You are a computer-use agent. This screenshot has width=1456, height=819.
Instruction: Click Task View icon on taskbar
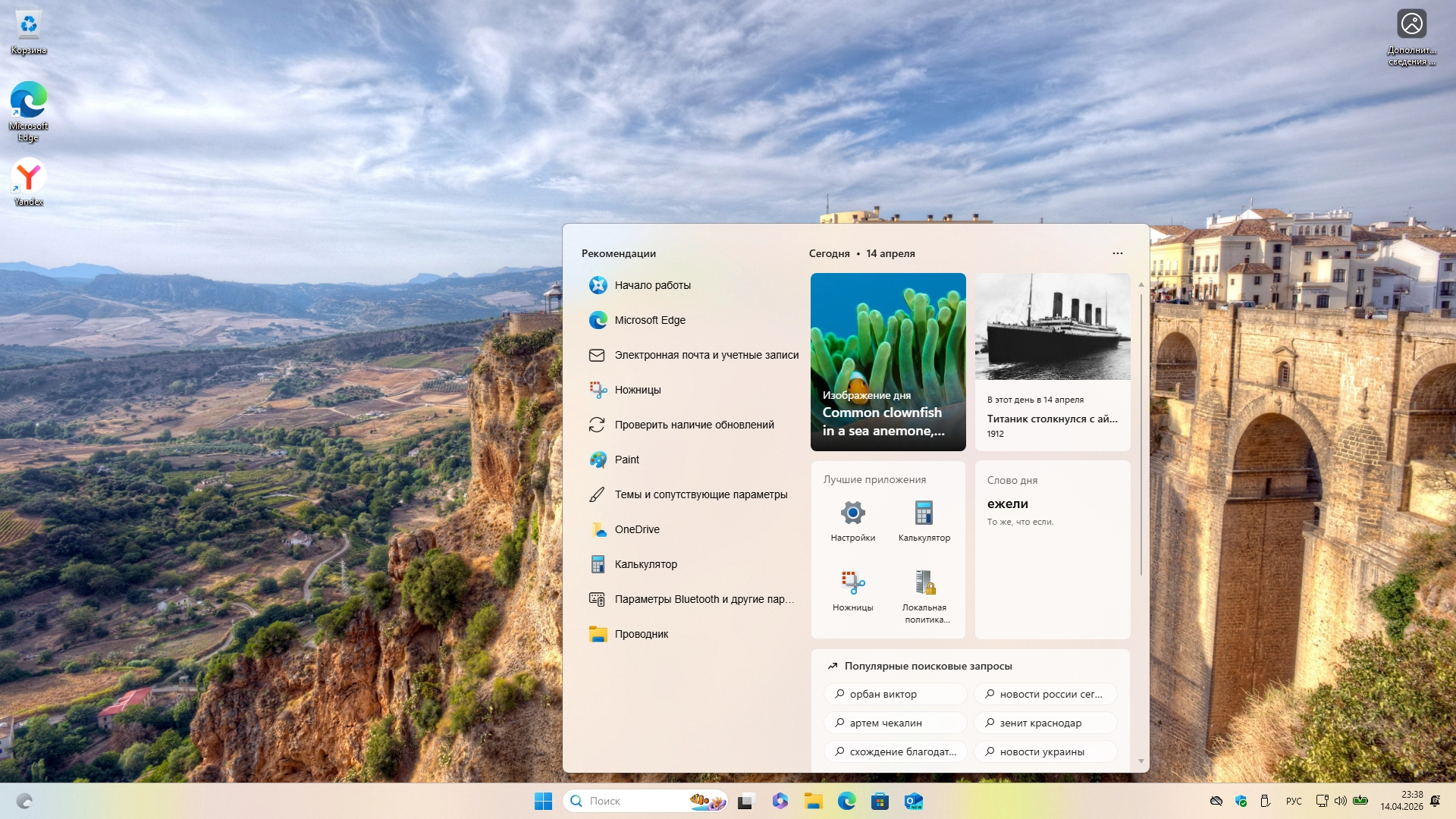(746, 801)
